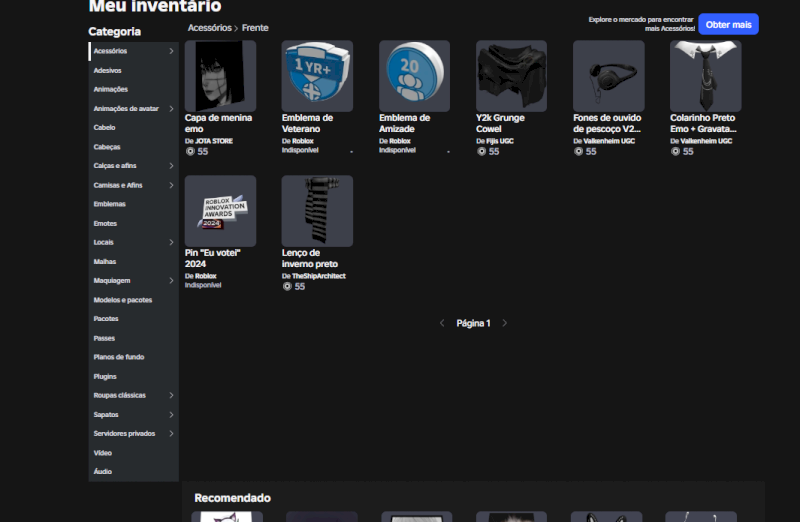Open the Capa de menina emo thumbnail
Screen dimensions: 800x522
220,76
